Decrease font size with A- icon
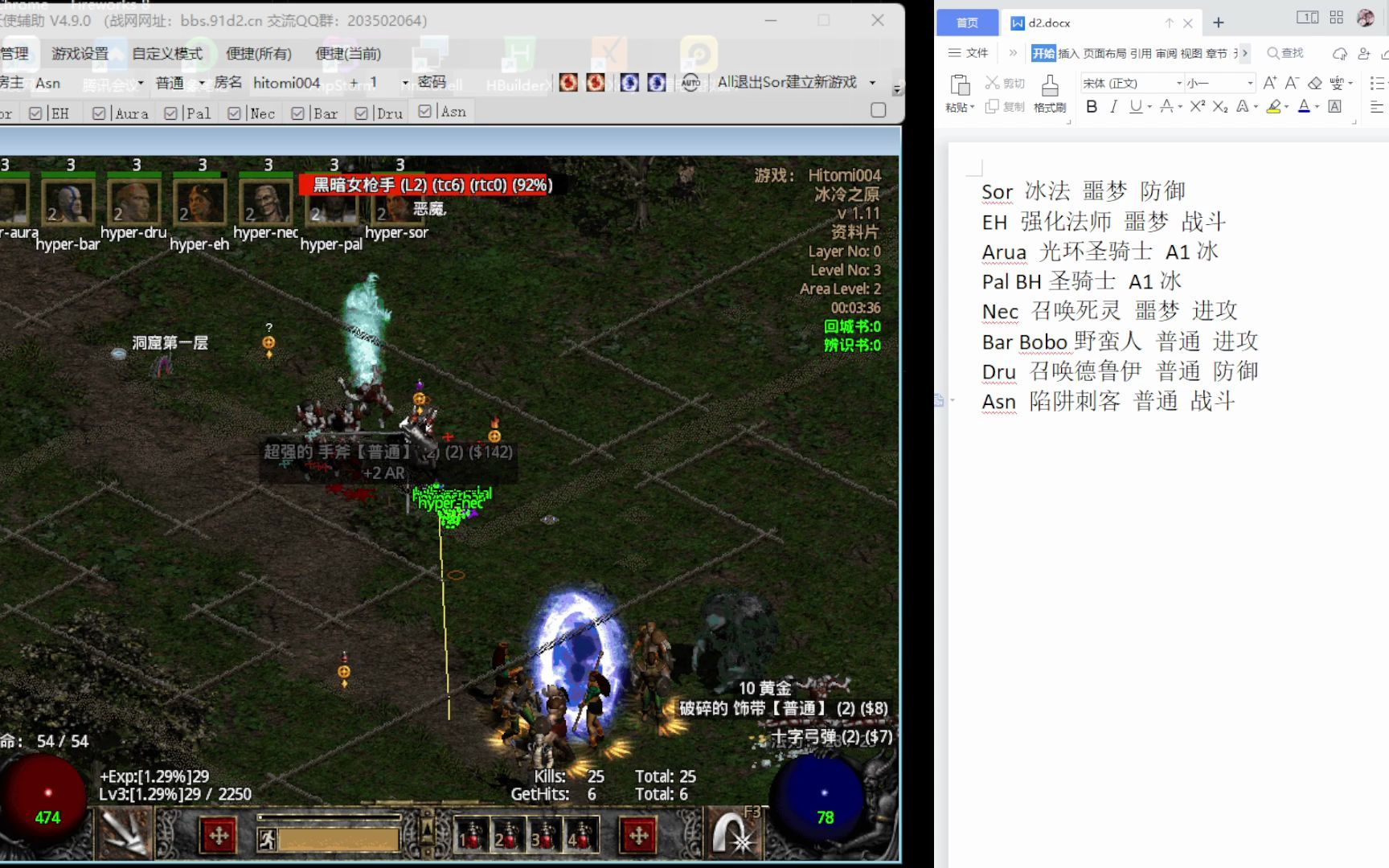Image resolution: width=1389 pixels, height=868 pixels. [1292, 83]
